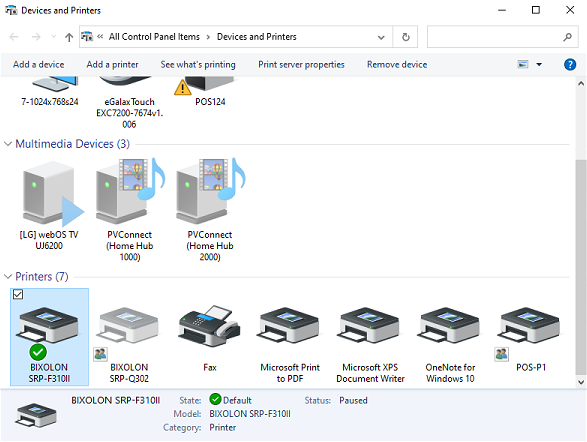Click the shared users badge on POS-P1
The image size is (587, 442).
pos(501,354)
